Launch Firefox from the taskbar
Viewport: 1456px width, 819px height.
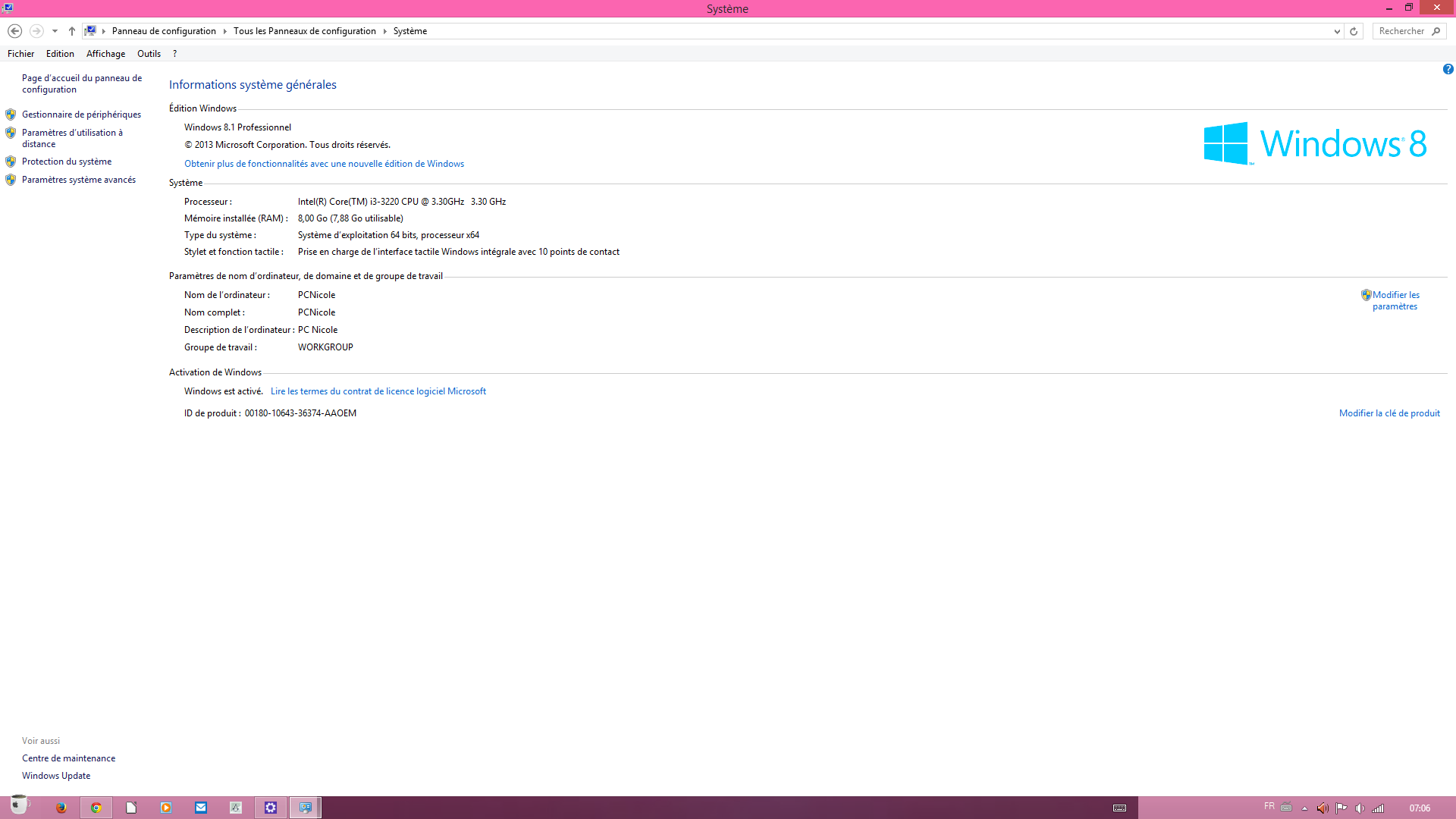pos(61,808)
